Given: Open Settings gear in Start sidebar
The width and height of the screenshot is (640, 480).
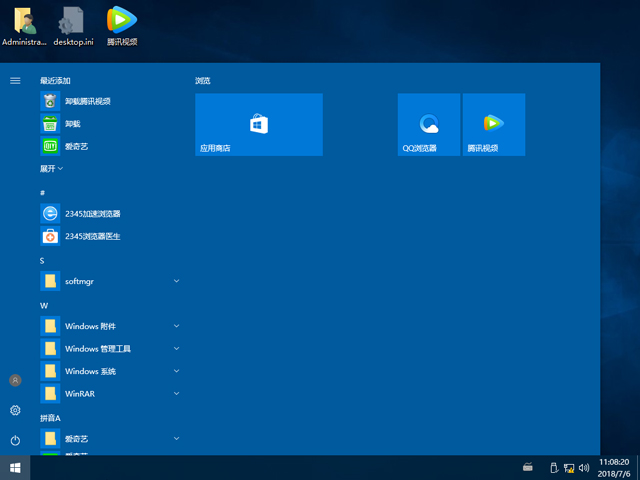Looking at the screenshot, I should pos(15,410).
